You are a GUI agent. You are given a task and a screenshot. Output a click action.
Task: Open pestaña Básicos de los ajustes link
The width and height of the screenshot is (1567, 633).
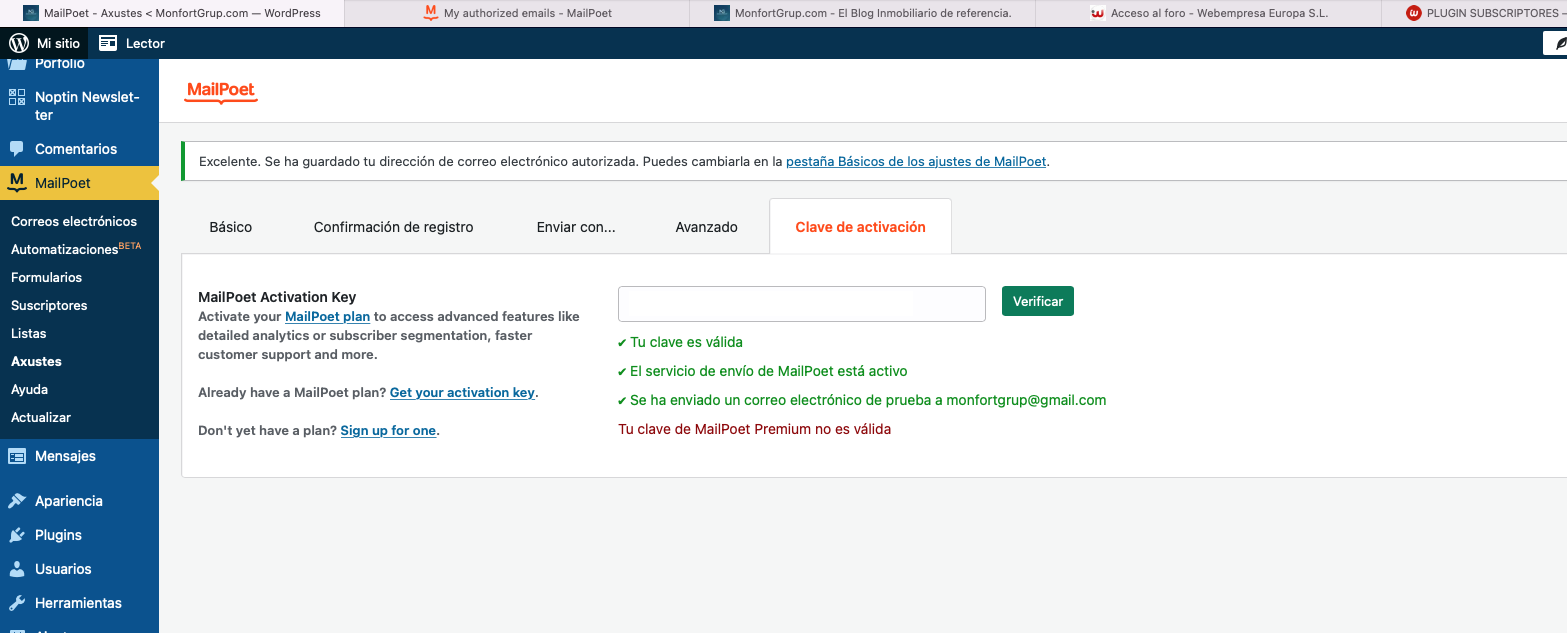916,161
